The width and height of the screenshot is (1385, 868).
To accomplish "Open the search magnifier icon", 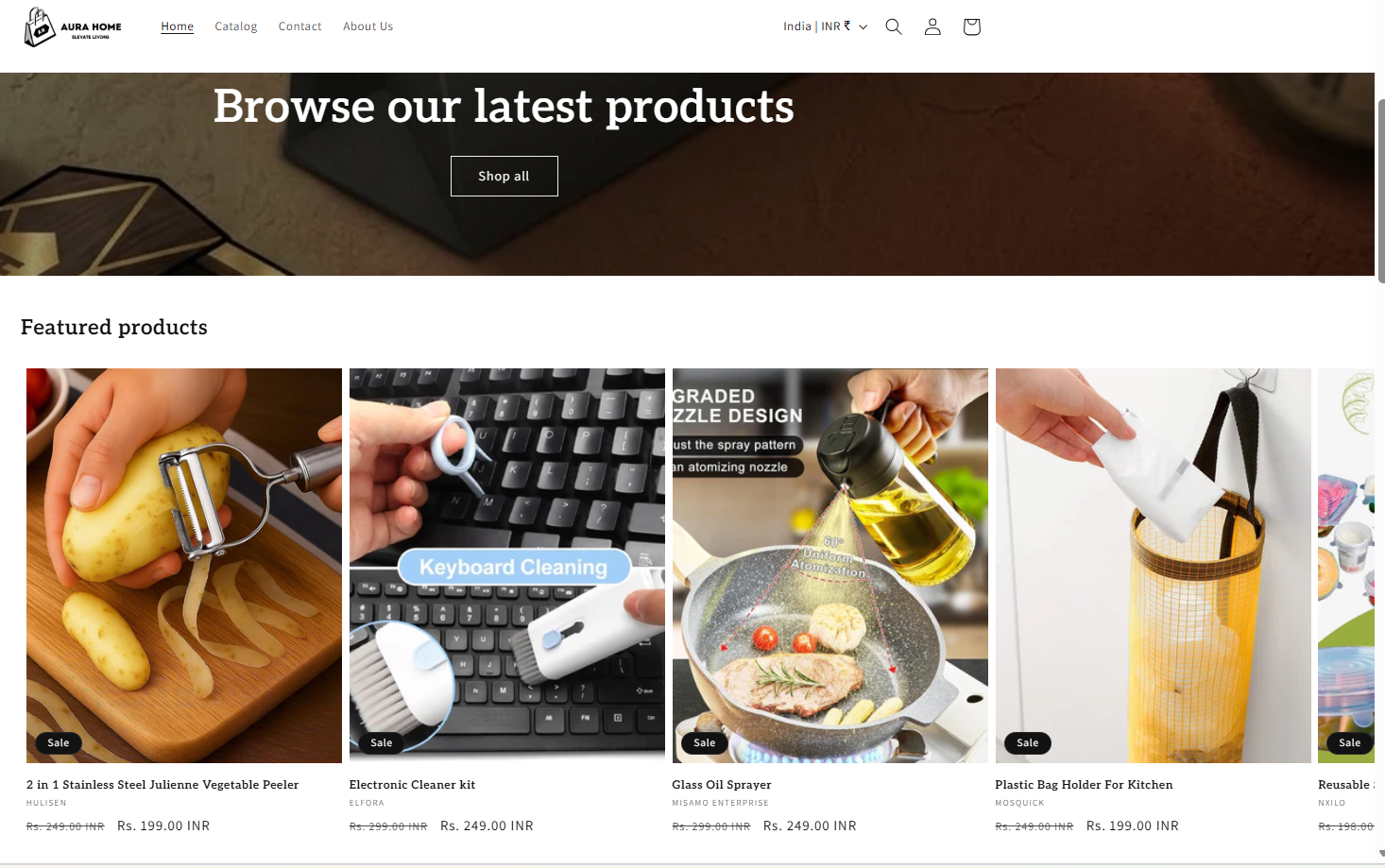I will click(893, 26).
